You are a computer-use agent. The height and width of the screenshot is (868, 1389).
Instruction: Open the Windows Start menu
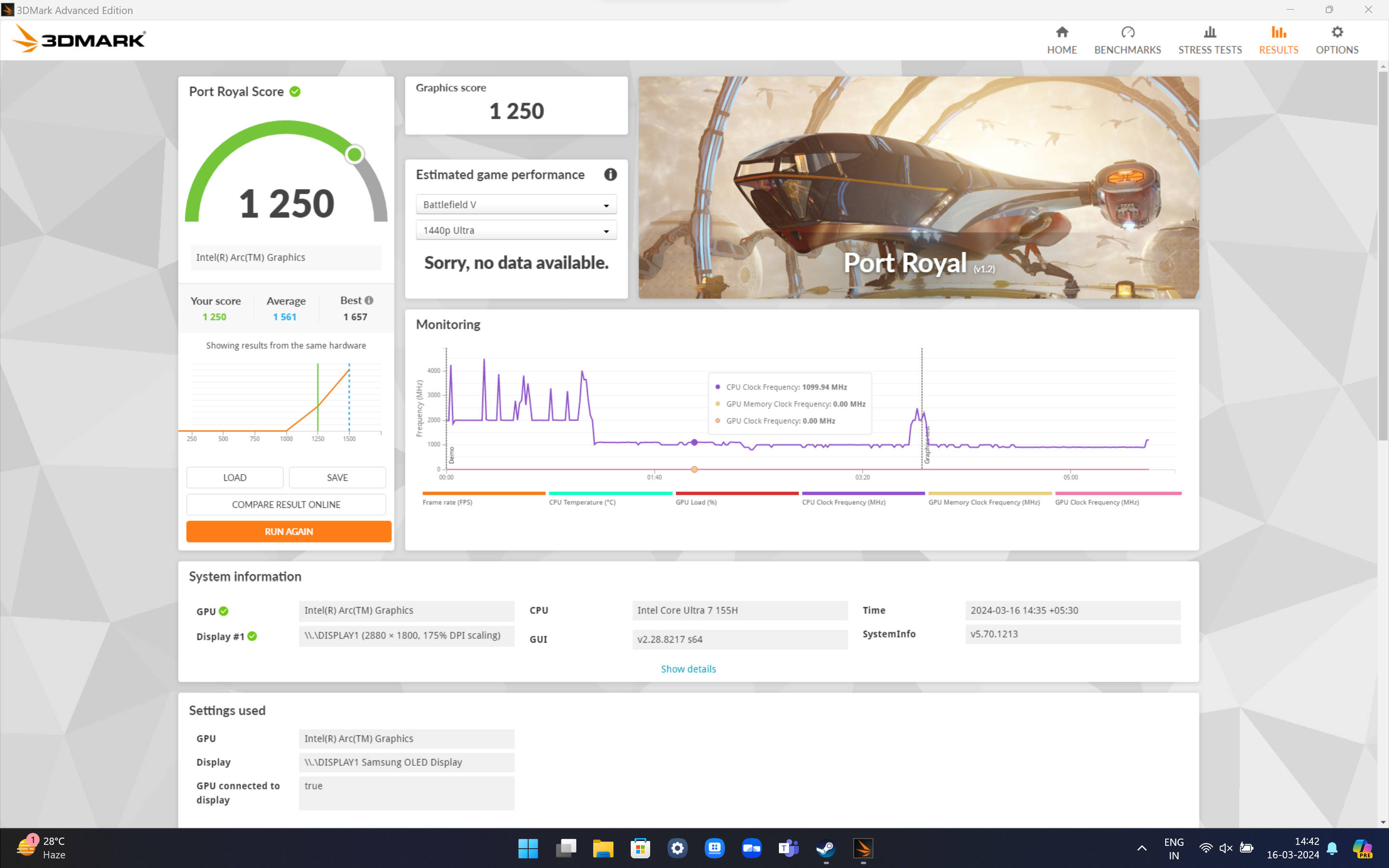point(528,849)
